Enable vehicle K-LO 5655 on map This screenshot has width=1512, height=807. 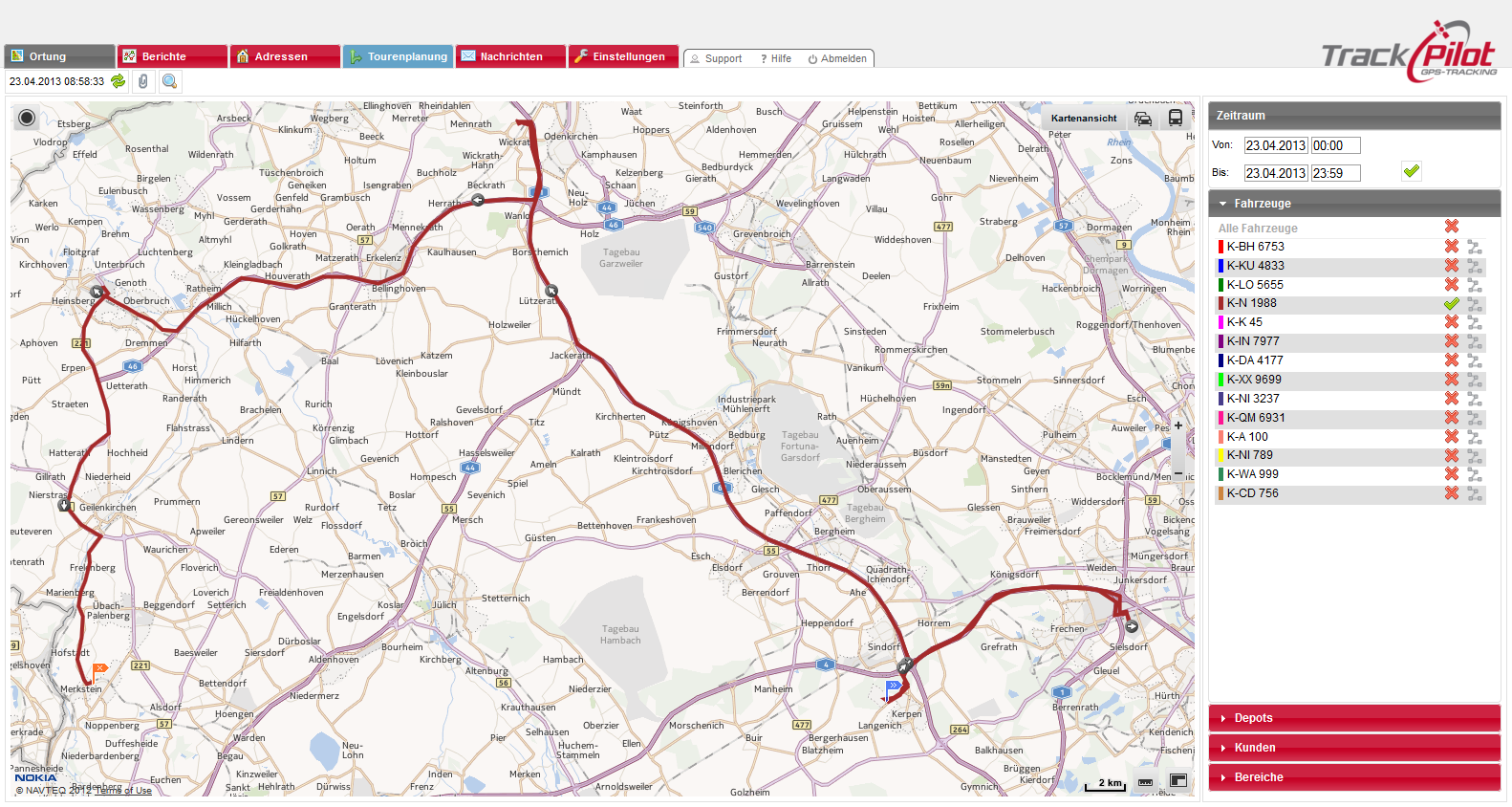pyautogui.click(x=1452, y=285)
